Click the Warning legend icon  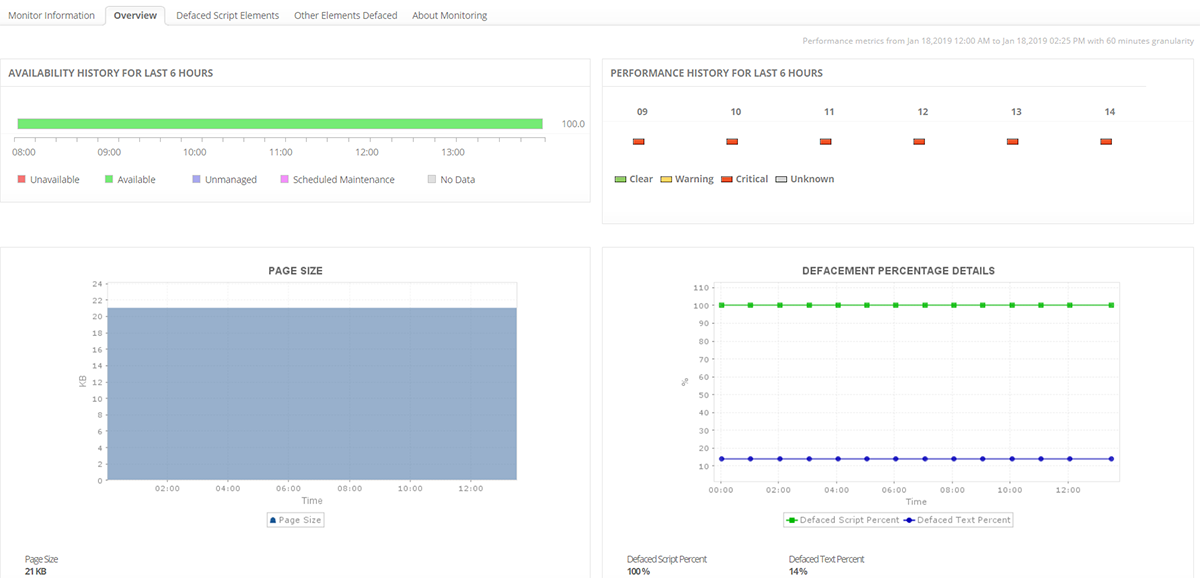coord(667,178)
